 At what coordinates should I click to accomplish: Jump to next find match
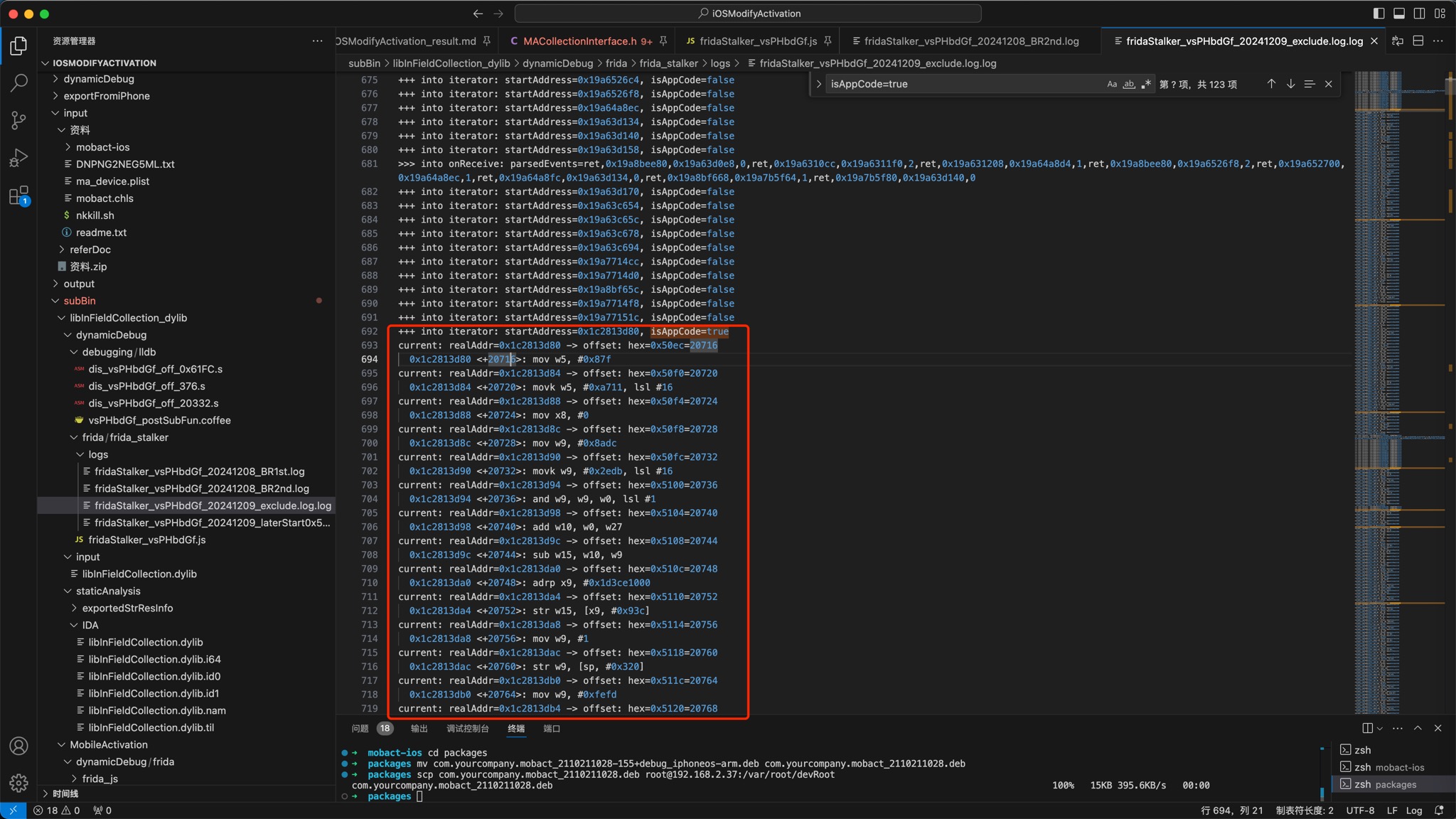point(1290,84)
